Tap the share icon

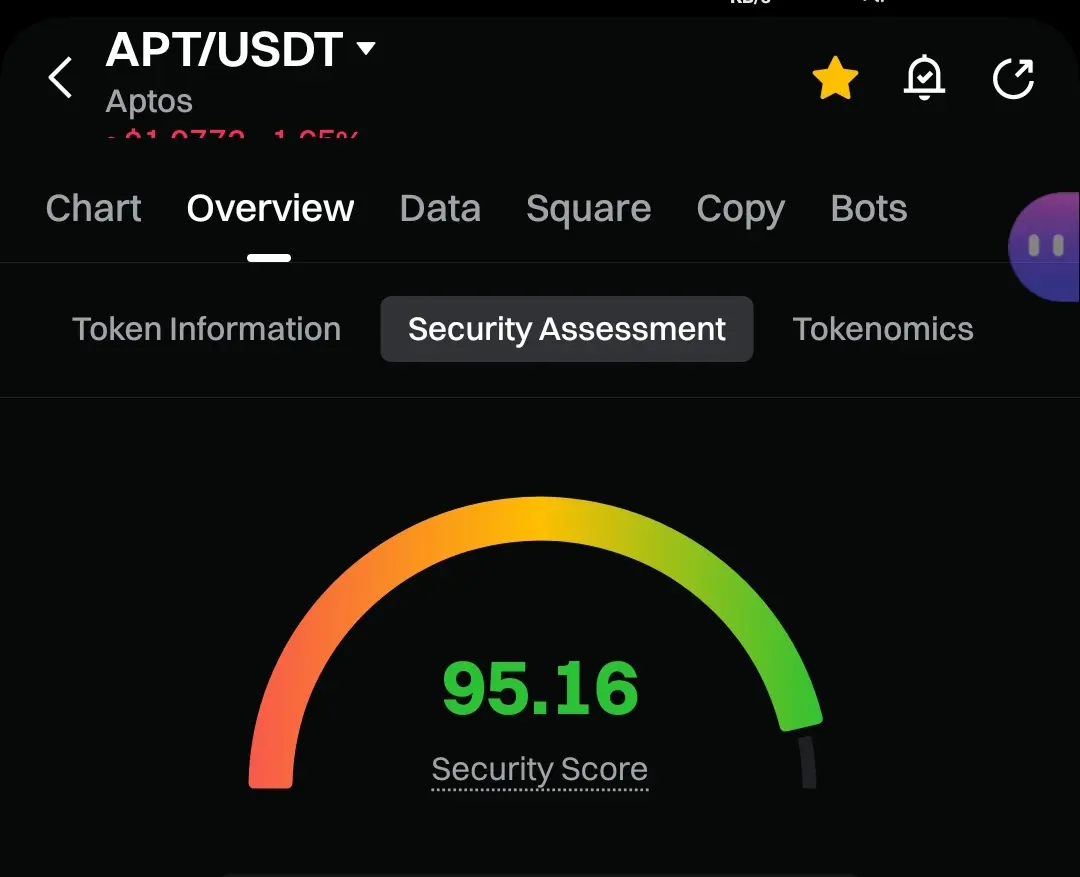(x=1013, y=78)
